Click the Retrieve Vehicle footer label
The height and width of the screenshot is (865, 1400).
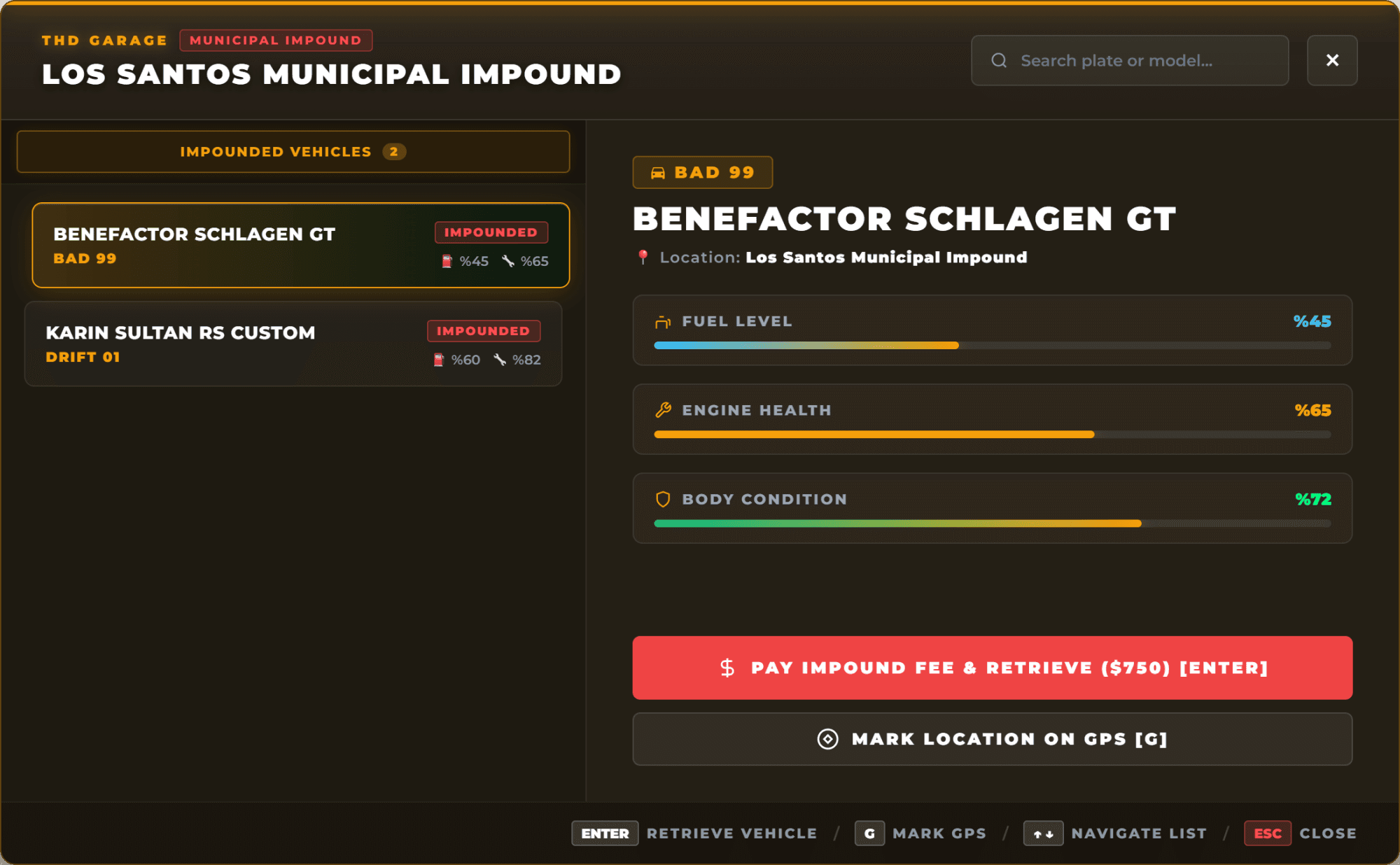(731, 834)
